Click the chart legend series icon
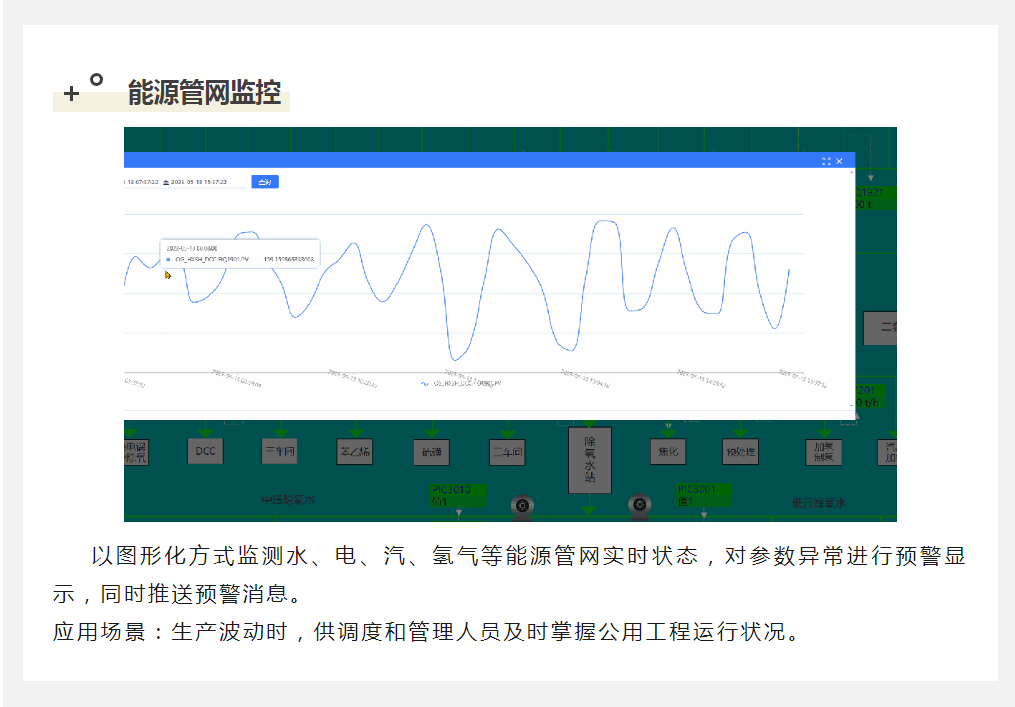Image resolution: width=1015 pixels, height=707 pixels. click(x=425, y=382)
